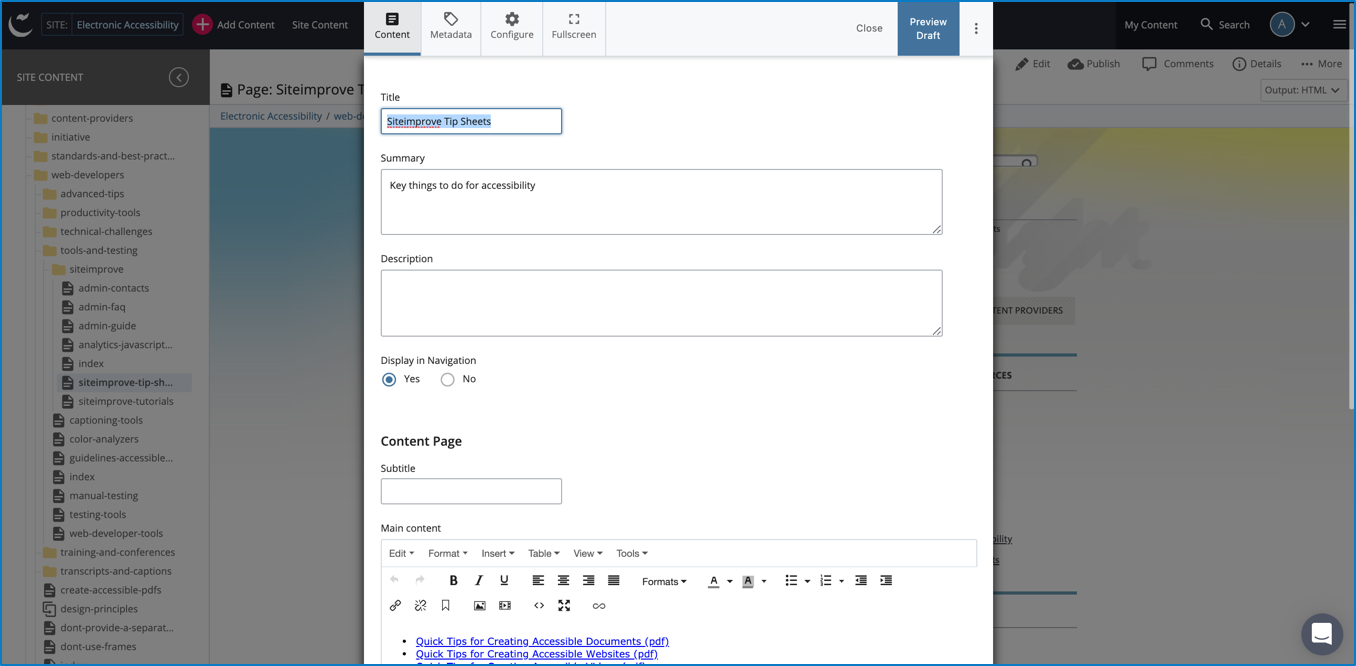Open the chat support widget
Viewport: 1356px width, 666px height.
pos(1322,634)
